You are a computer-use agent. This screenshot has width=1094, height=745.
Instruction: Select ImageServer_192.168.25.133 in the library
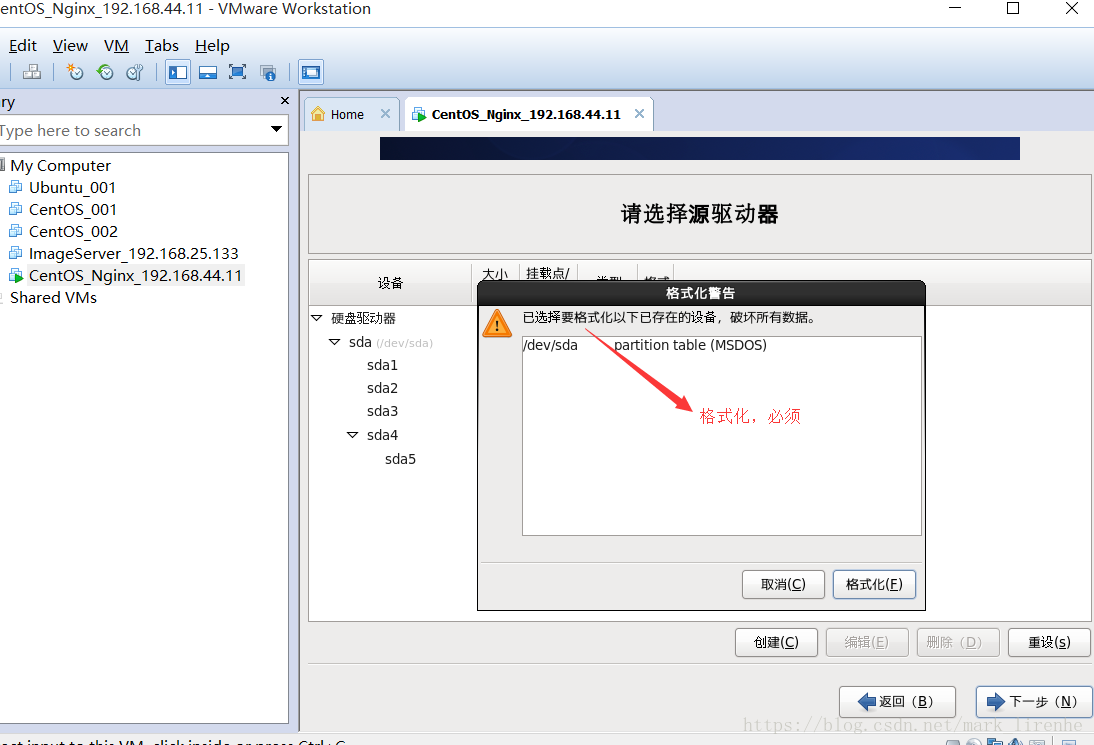[x=133, y=253]
